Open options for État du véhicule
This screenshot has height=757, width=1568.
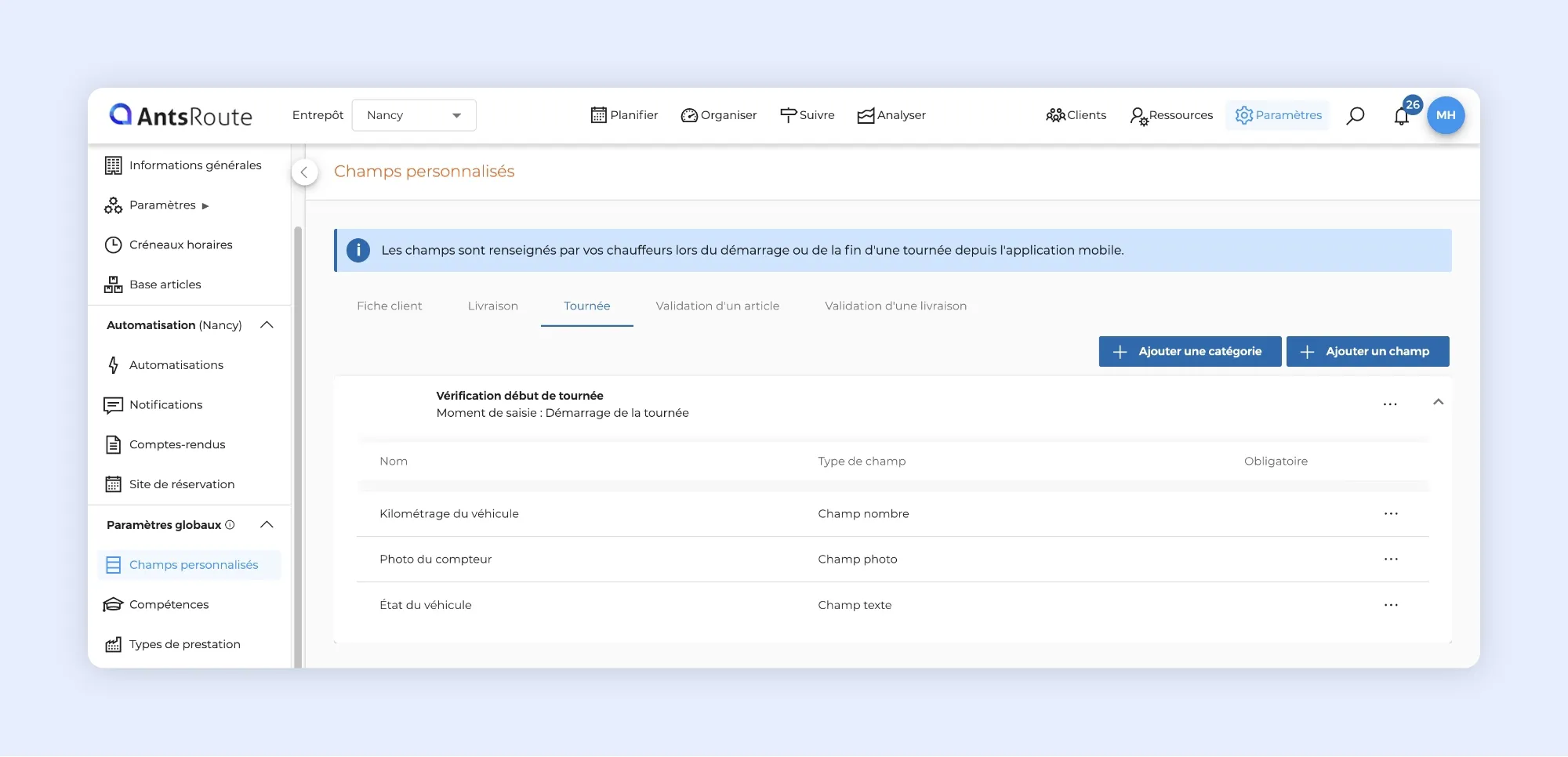point(1391,606)
